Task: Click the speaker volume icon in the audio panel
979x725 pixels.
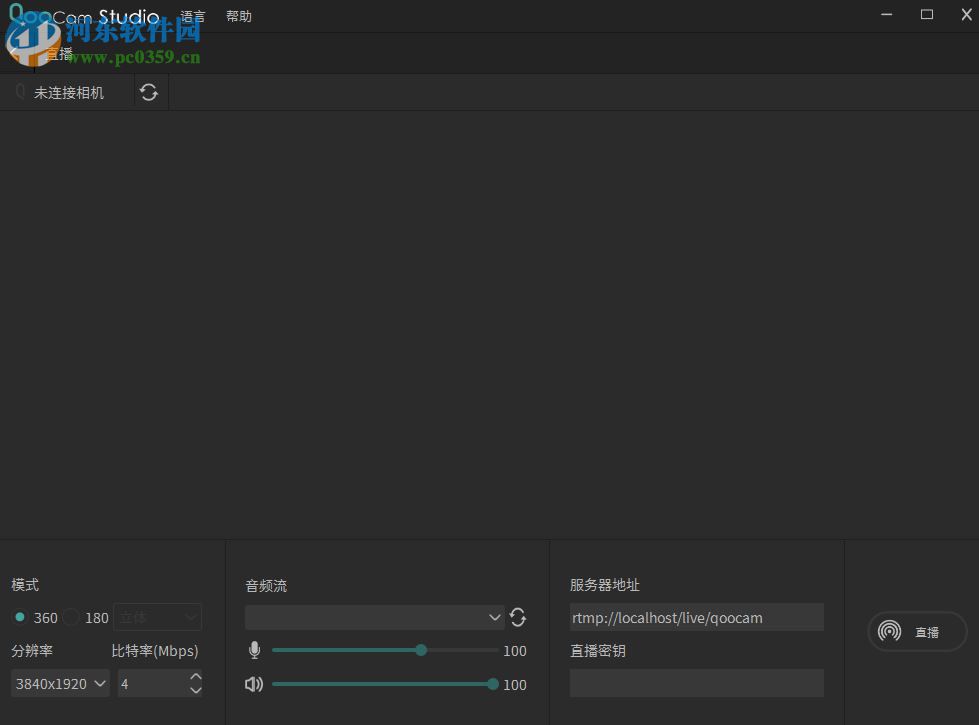Action: pyautogui.click(x=254, y=684)
